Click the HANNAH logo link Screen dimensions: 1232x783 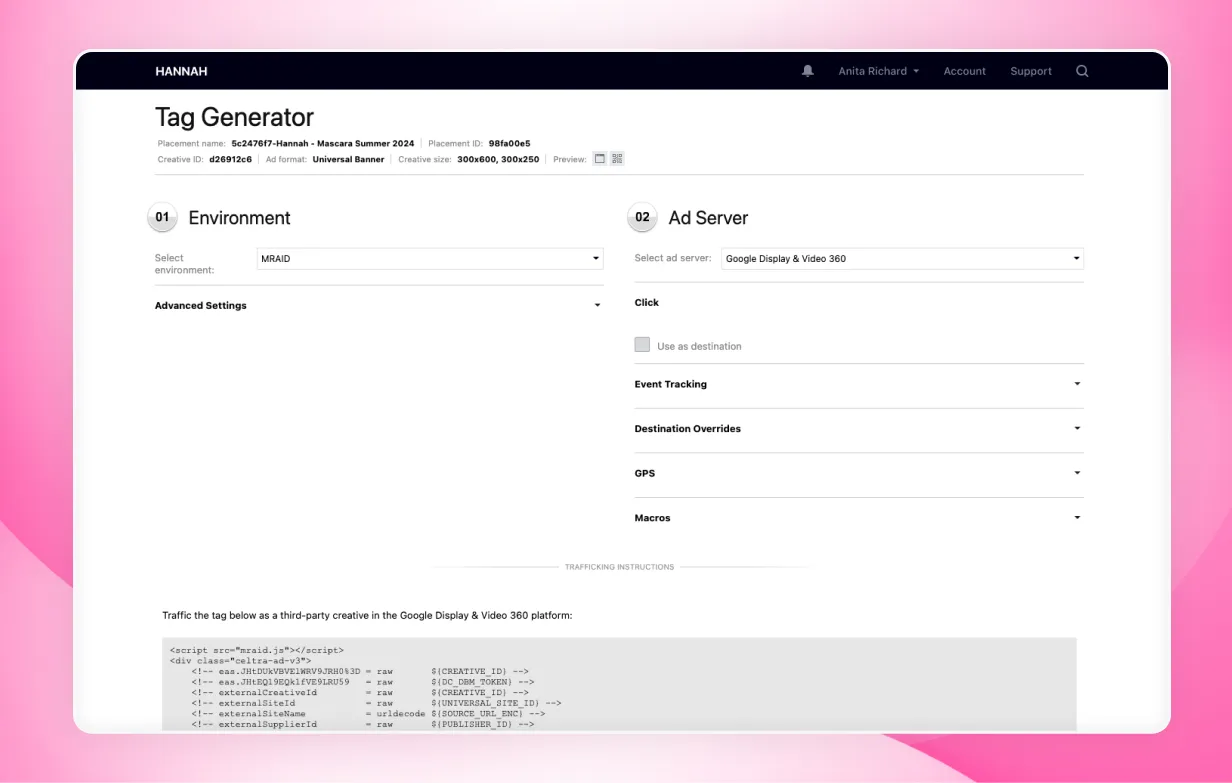point(181,71)
